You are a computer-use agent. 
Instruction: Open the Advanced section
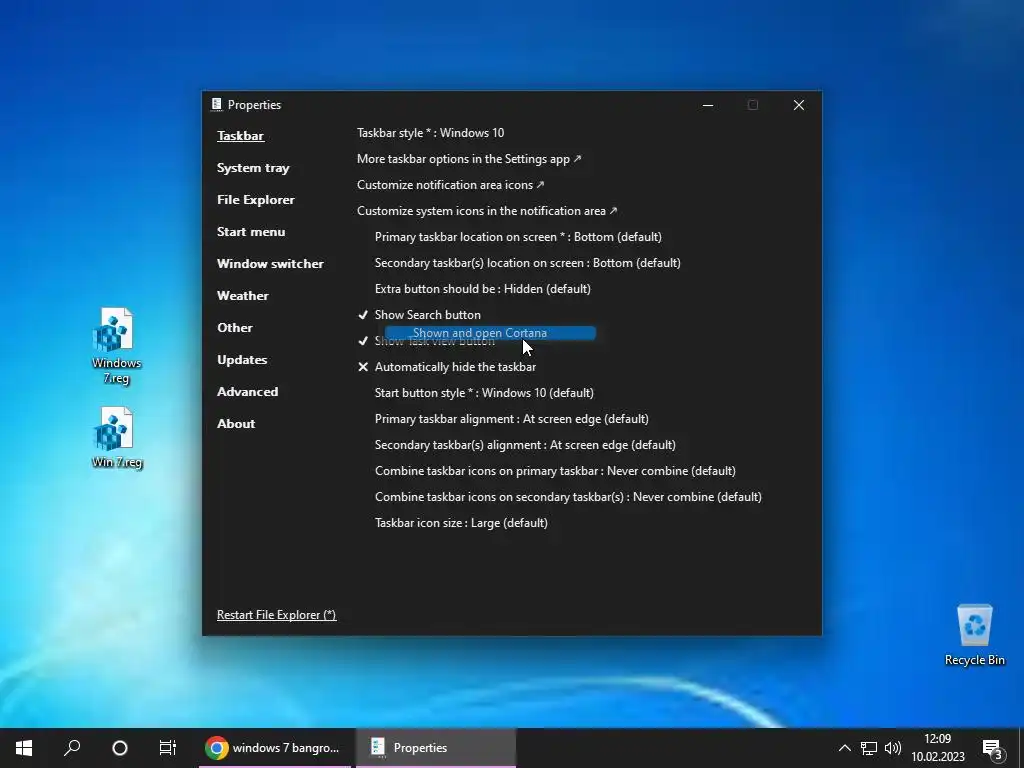[248, 392]
